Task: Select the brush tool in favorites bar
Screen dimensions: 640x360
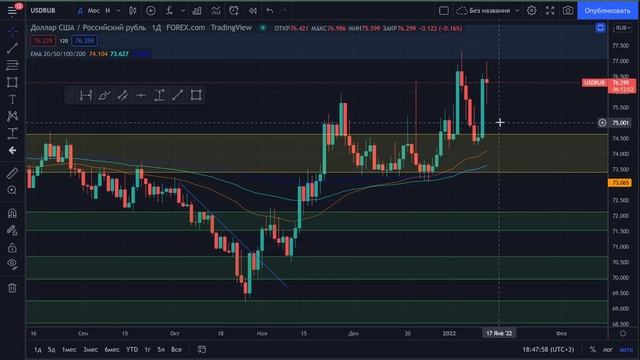Action: (x=104, y=96)
